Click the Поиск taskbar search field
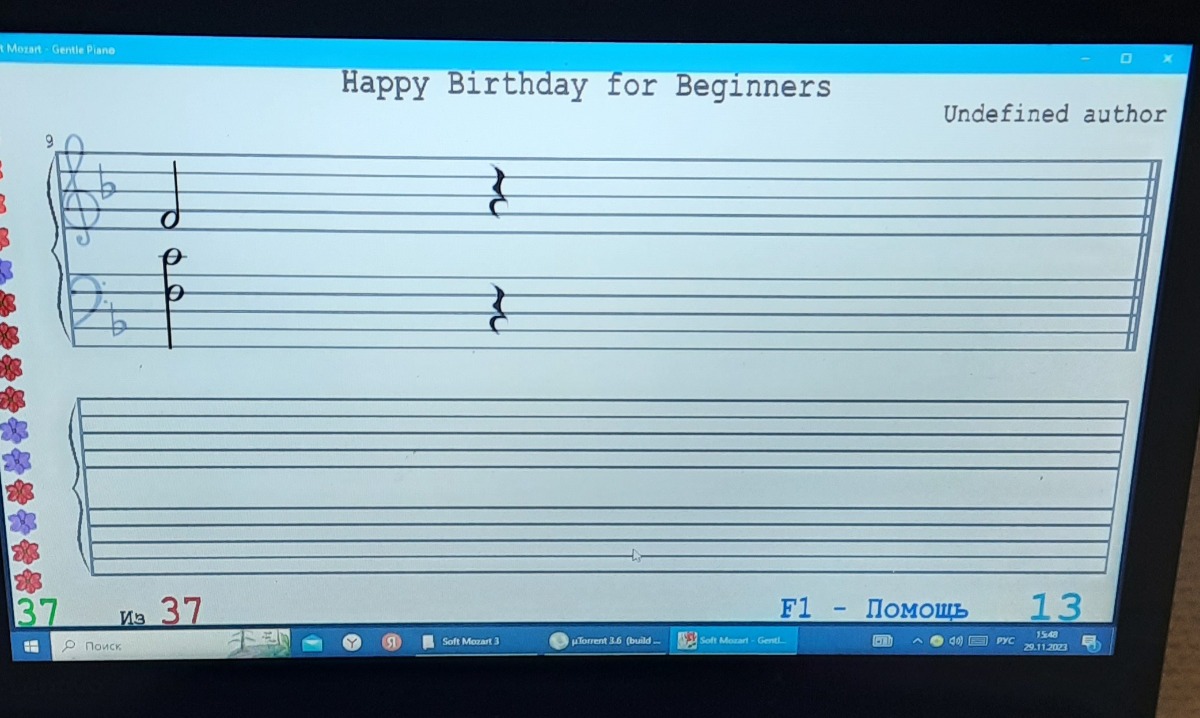 click(x=170, y=644)
